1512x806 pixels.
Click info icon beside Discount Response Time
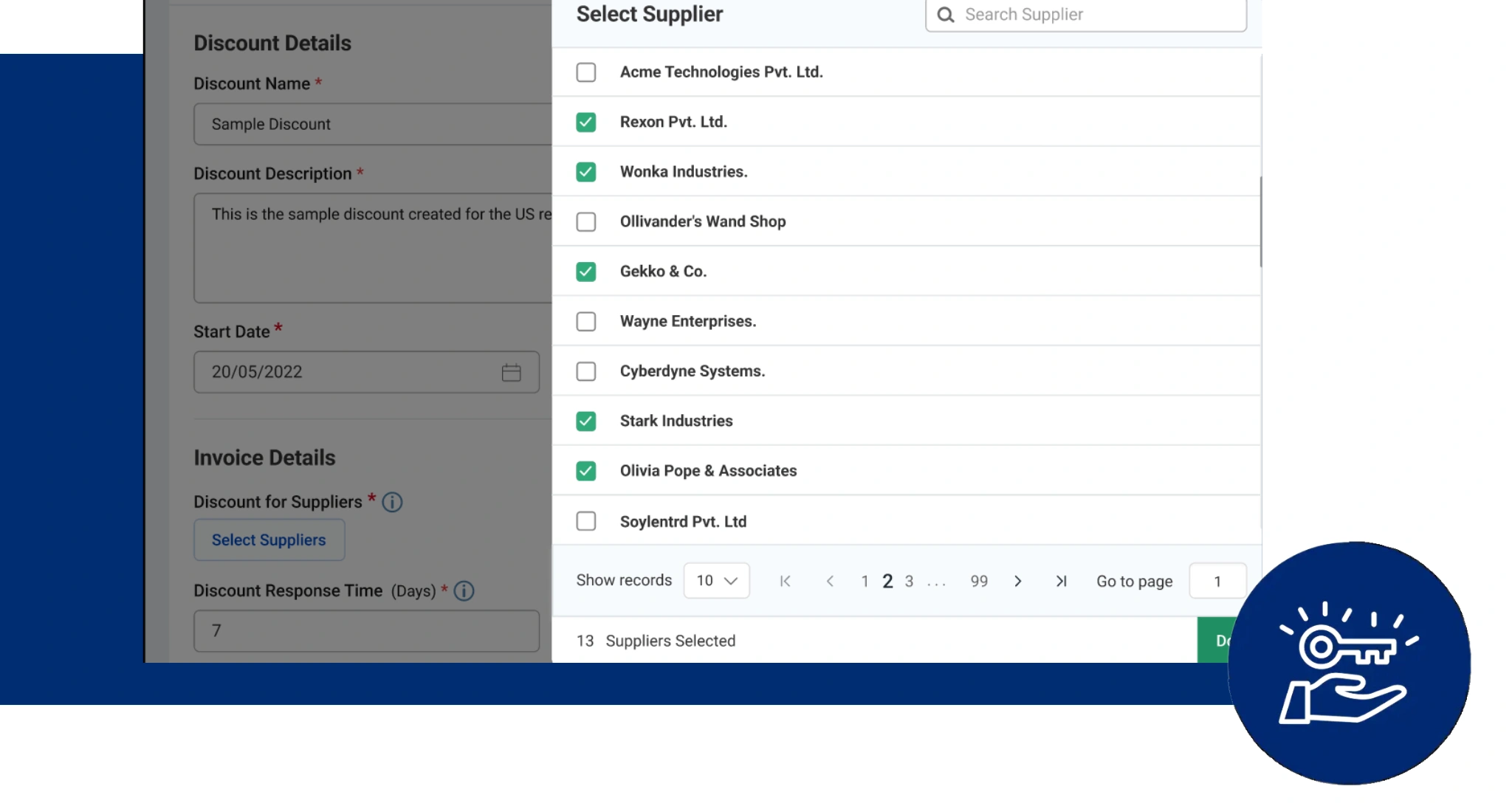pyautogui.click(x=464, y=590)
